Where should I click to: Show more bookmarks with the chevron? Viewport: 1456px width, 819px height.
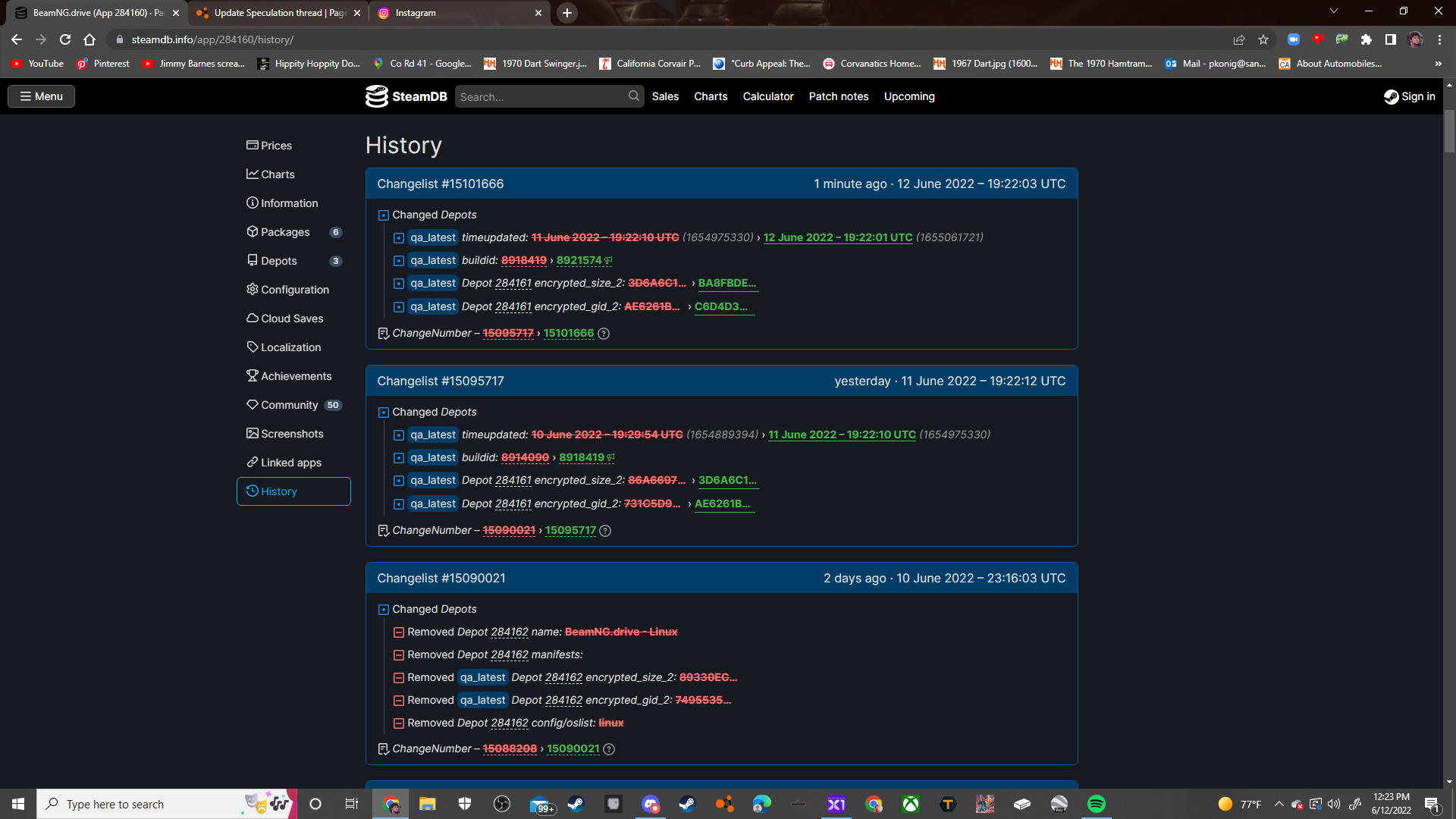pyautogui.click(x=1438, y=64)
